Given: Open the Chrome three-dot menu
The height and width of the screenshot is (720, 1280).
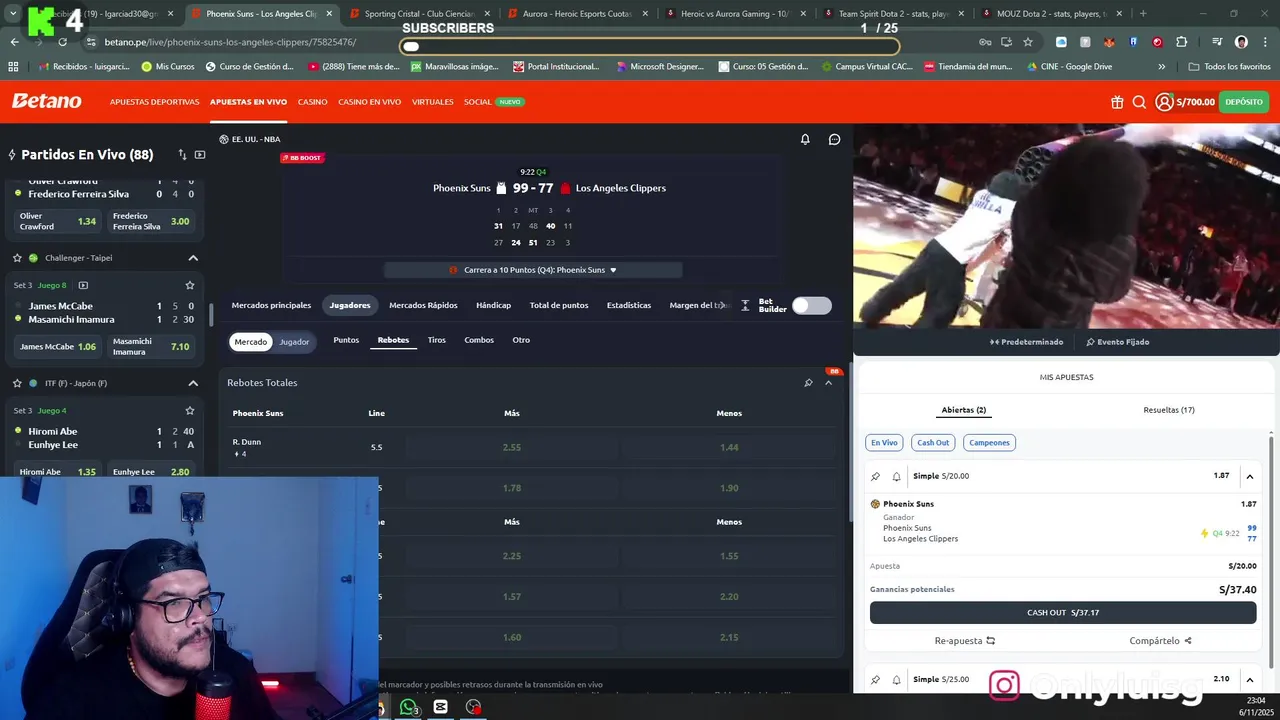Looking at the screenshot, I should tap(1265, 42).
